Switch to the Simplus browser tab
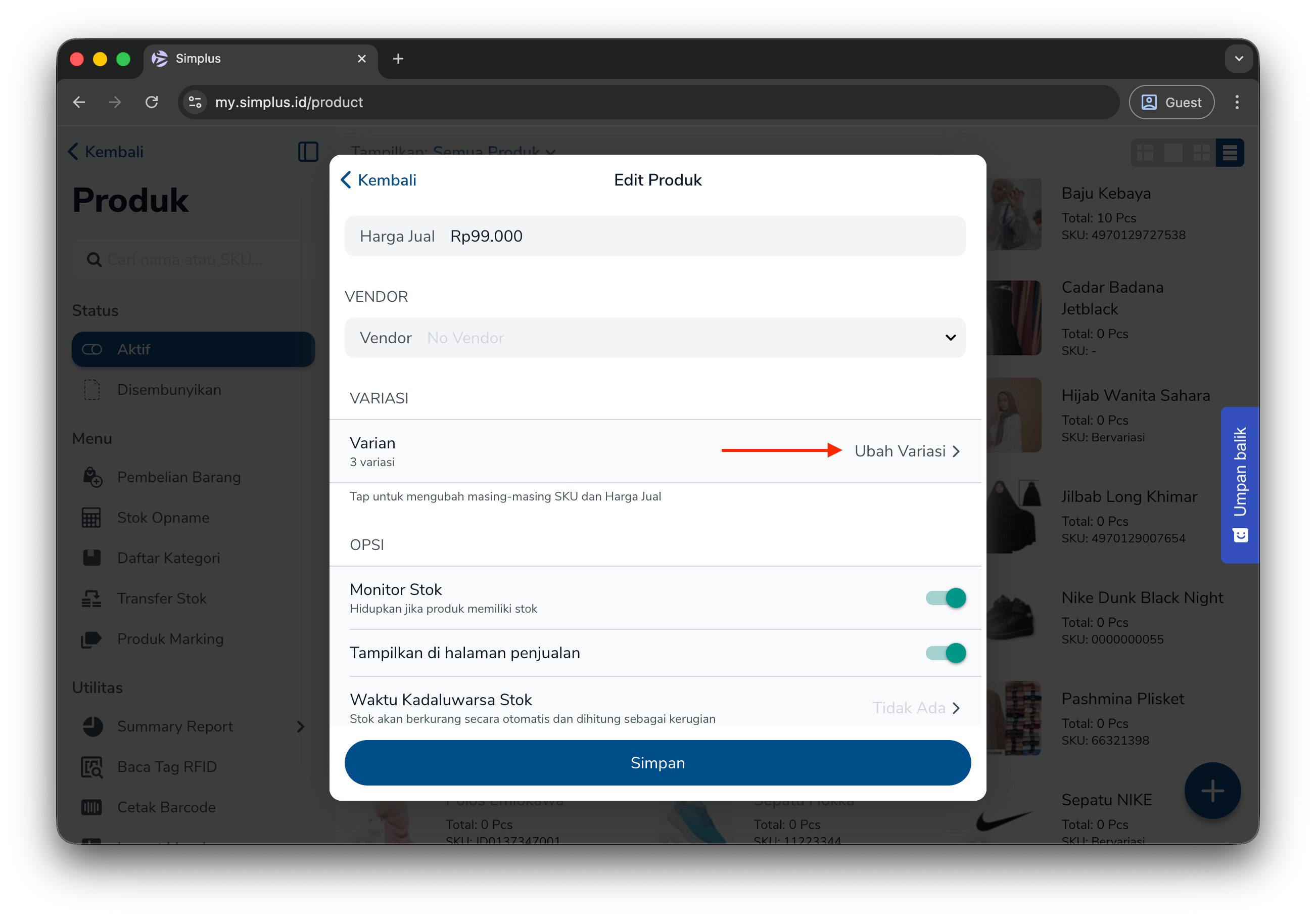This screenshot has width=1316, height=919. [x=260, y=59]
